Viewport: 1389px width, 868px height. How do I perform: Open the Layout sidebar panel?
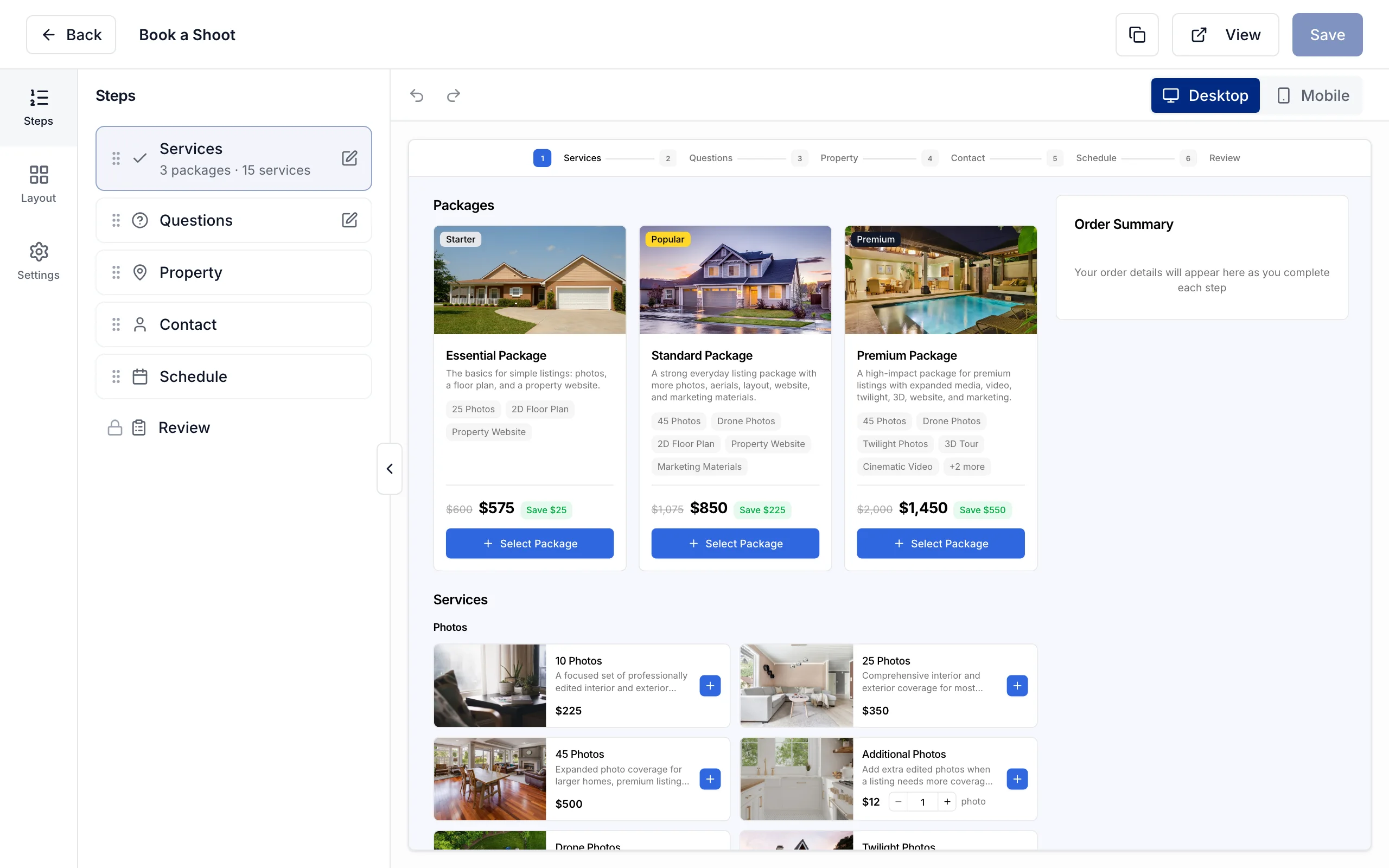[39, 184]
